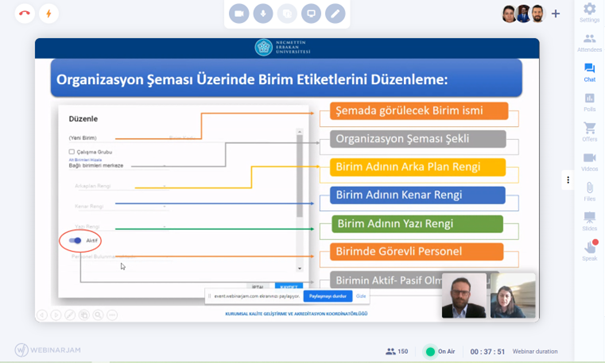This screenshot has height=363, width=605.
Task: Toggle the camera button in top toolbar
Action: (x=239, y=14)
